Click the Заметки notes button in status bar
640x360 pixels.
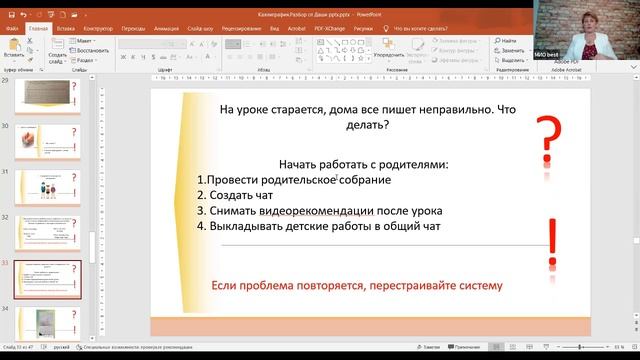coord(429,347)
